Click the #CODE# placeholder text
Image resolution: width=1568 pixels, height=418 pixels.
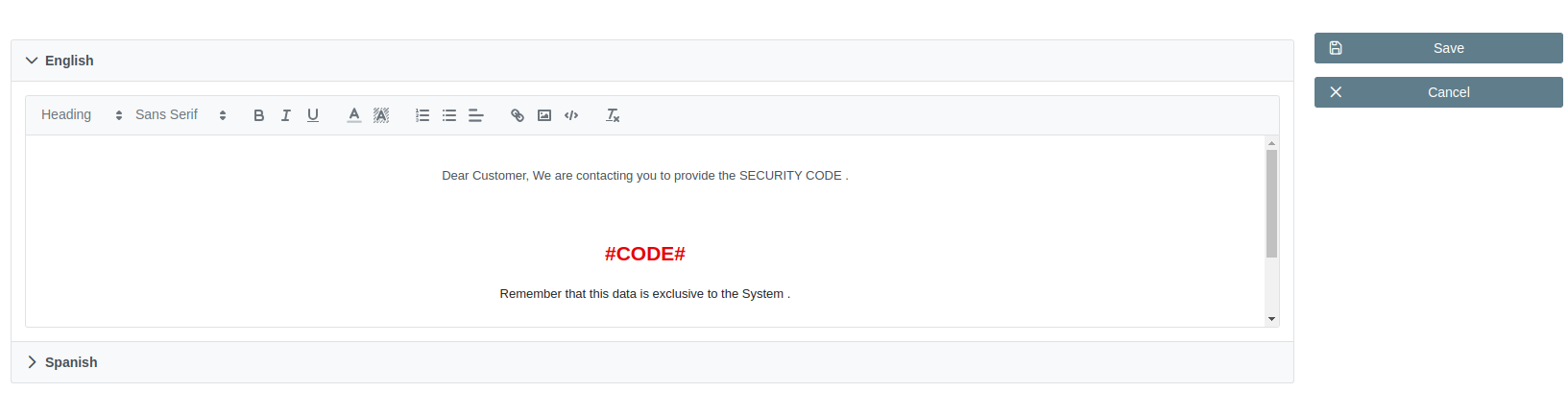644,254
